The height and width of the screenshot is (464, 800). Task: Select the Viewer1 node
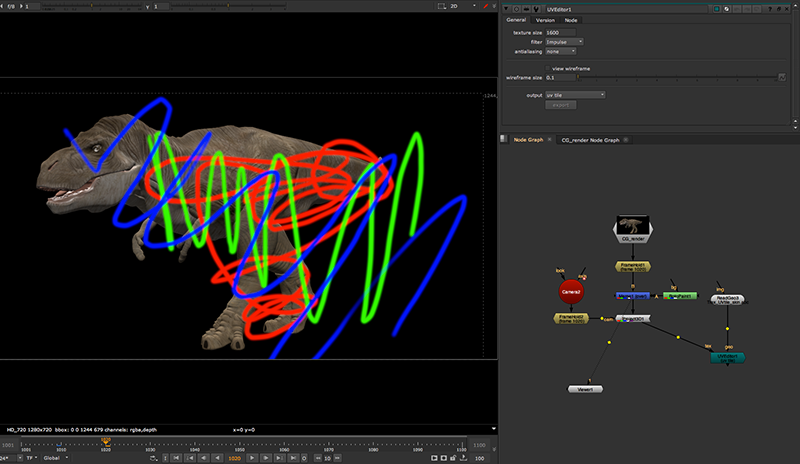pyautogui.click(x=583, y=388)
